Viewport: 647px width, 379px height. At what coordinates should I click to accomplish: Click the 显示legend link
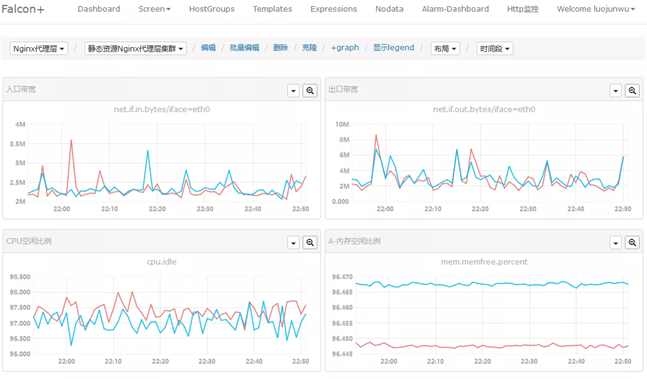click(x=394, y=48)
